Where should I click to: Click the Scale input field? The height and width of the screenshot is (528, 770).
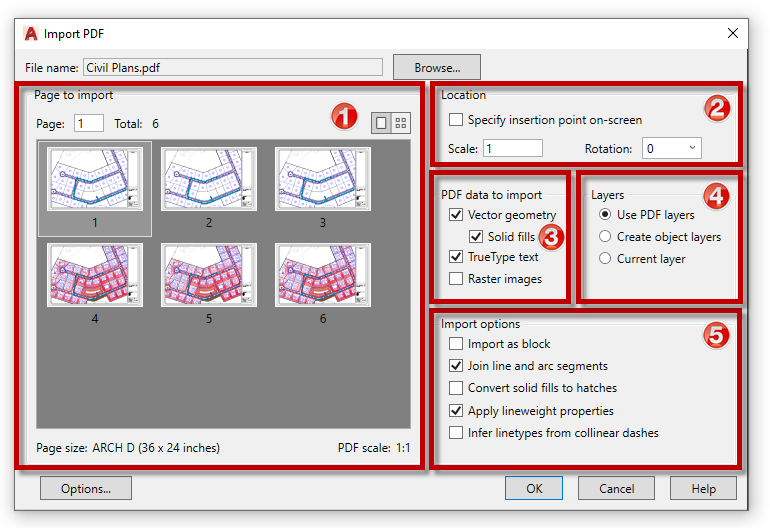click(513, 148)
